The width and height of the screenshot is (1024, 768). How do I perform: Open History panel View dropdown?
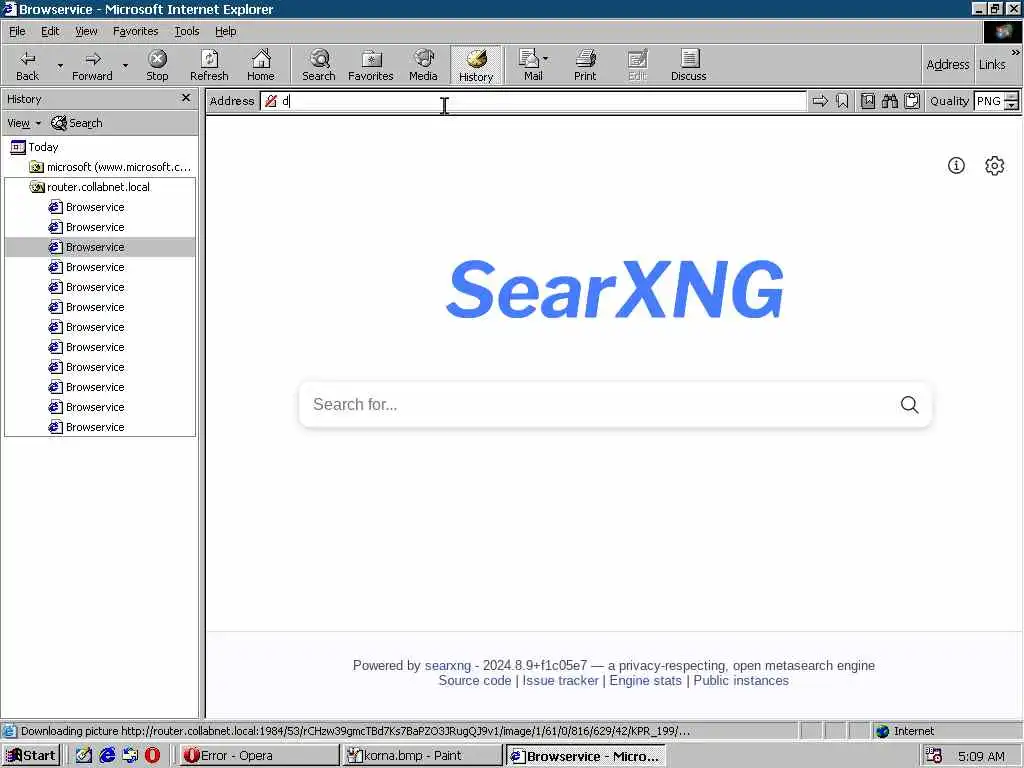(x=24, y=123)
